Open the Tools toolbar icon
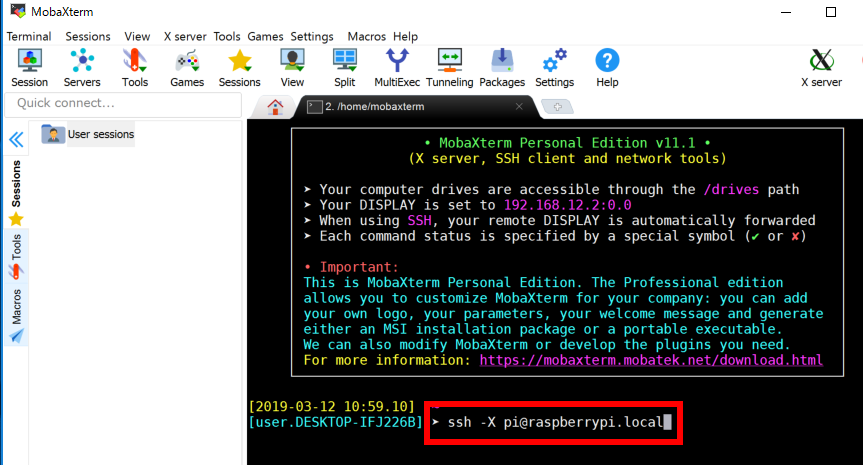Viewport: 863px width, 465px height. tap(135, 68)
